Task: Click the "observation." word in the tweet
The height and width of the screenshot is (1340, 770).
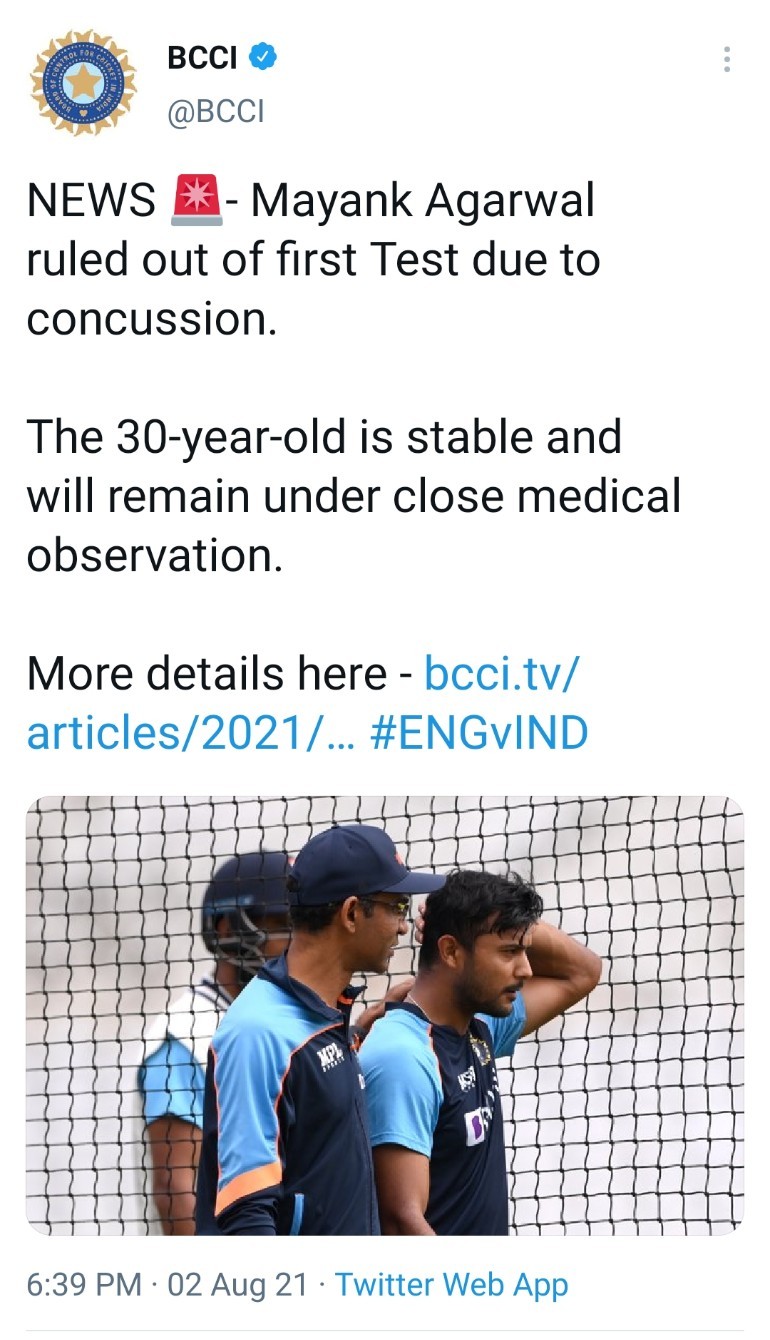Action: click(x=155, y=556)
